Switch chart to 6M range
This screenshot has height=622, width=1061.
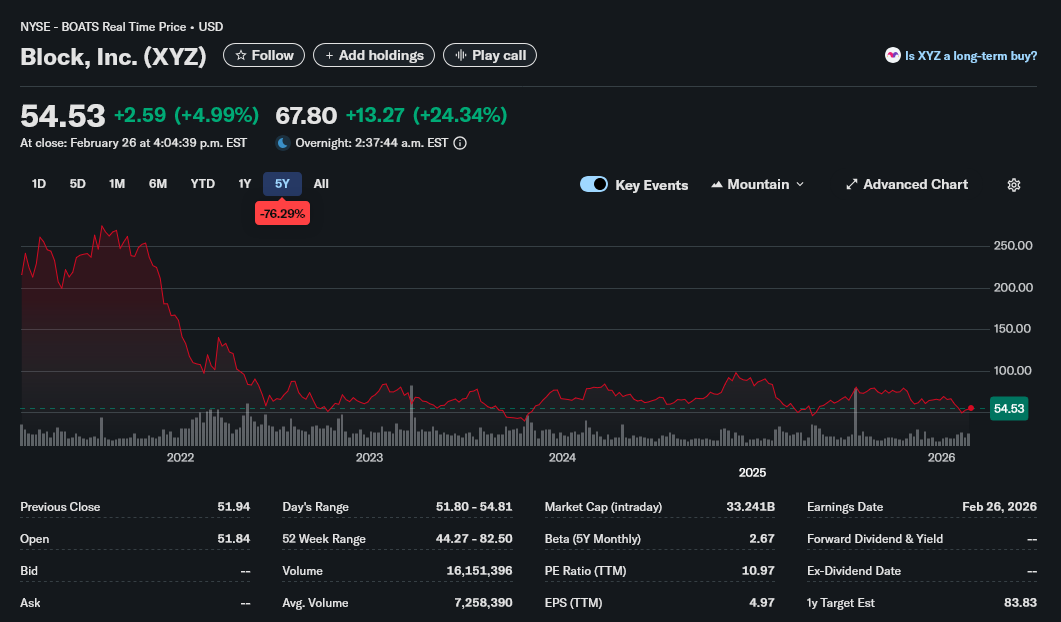tap(158, 183)
